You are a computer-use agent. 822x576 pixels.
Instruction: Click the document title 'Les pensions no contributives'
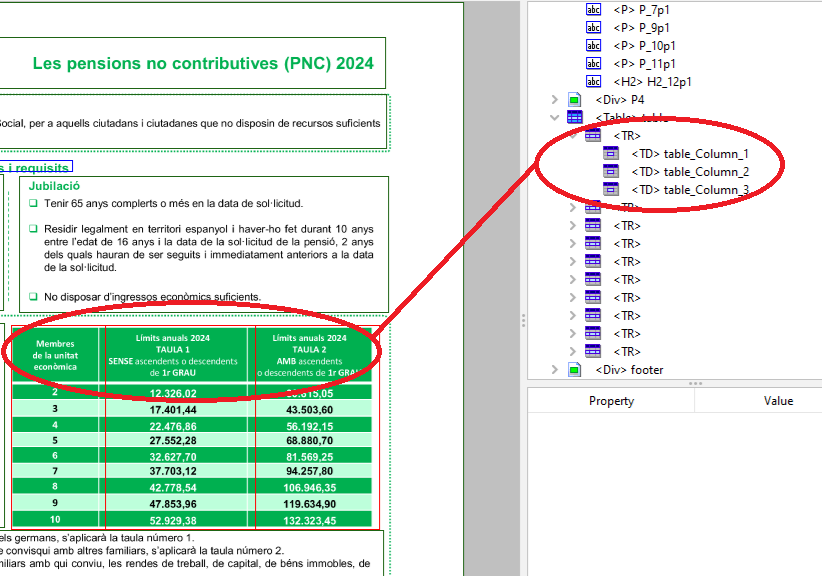coord(203,64)
